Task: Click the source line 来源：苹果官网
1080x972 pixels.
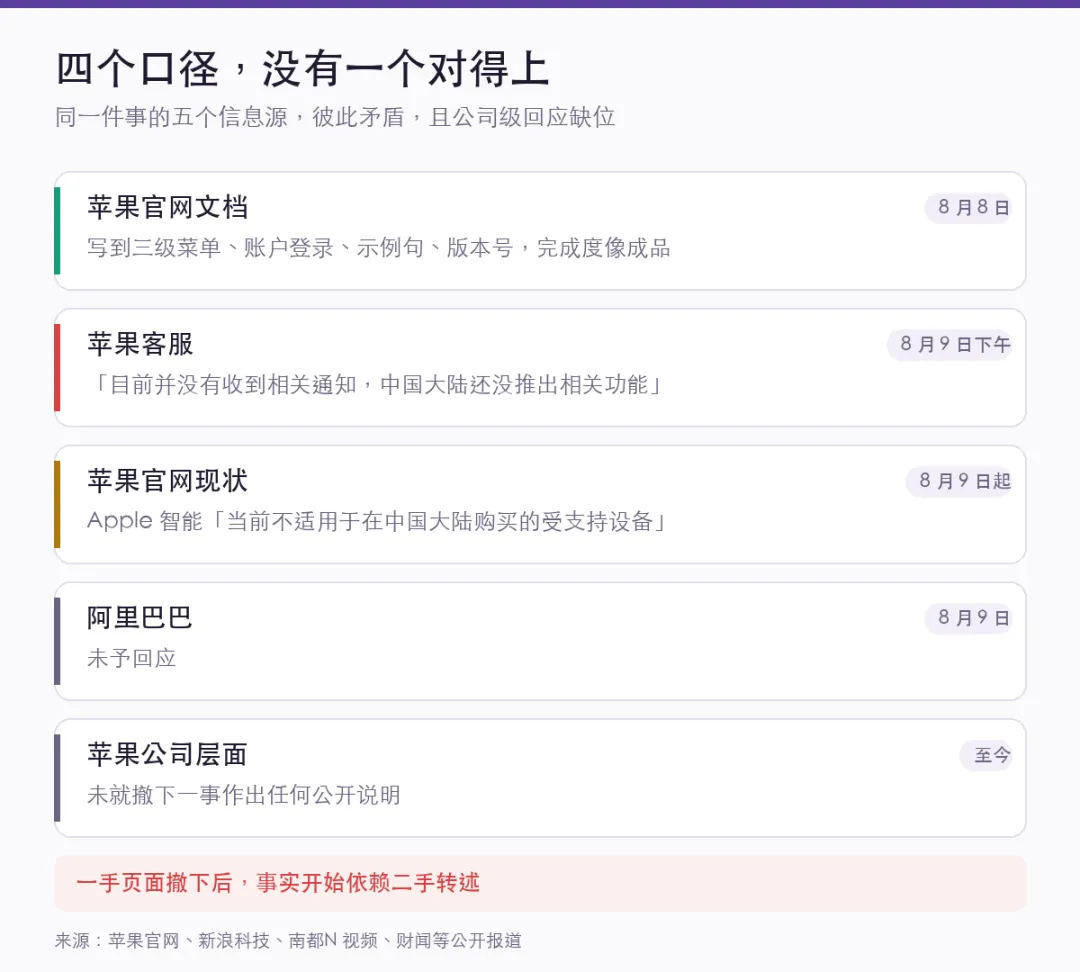Action: point(288,940)
